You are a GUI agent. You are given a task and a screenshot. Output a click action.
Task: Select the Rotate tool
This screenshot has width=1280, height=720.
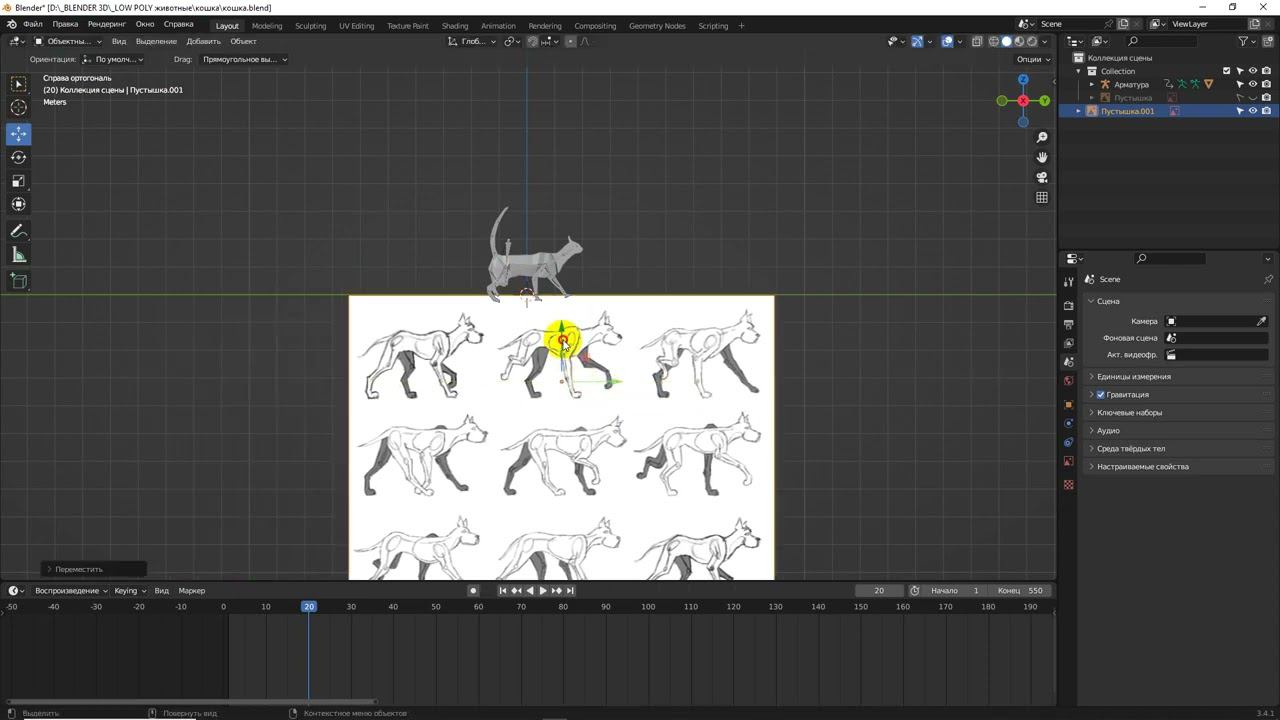pyautogui.click(x=18, y=157)
